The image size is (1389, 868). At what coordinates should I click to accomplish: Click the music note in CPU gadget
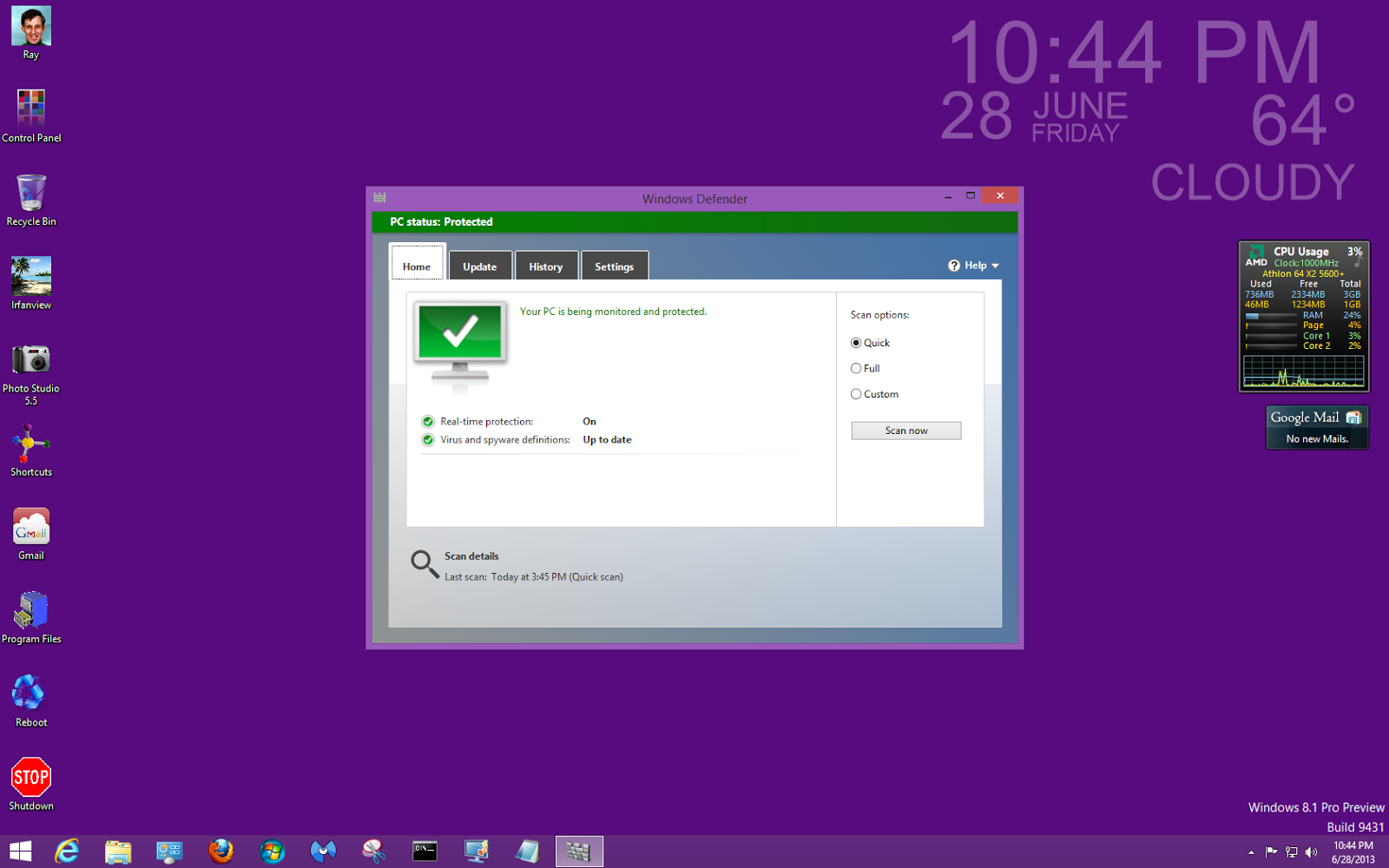coord(1358,262)
